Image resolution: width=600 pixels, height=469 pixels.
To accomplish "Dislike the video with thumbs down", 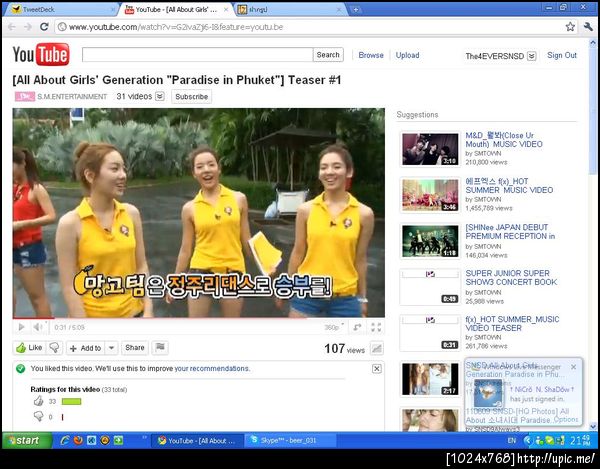I will tap(54, 348).
